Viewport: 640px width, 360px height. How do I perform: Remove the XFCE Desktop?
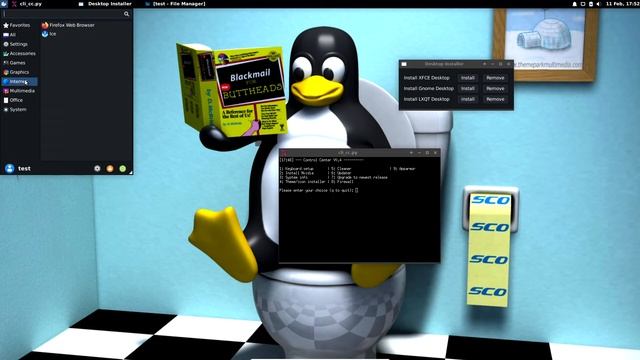pos(495,78)
